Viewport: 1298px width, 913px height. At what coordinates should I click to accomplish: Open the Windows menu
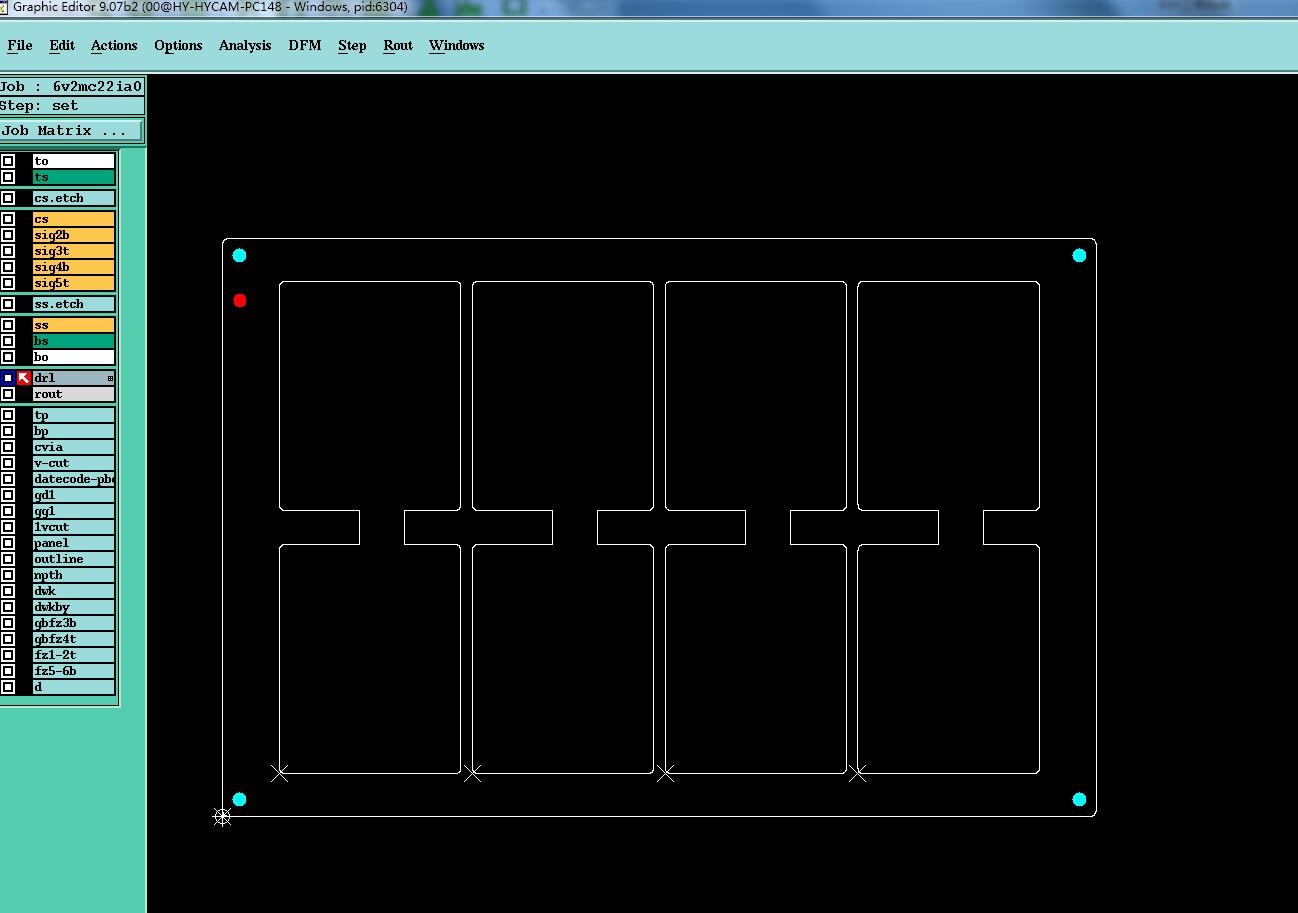(x=457, y=45)
